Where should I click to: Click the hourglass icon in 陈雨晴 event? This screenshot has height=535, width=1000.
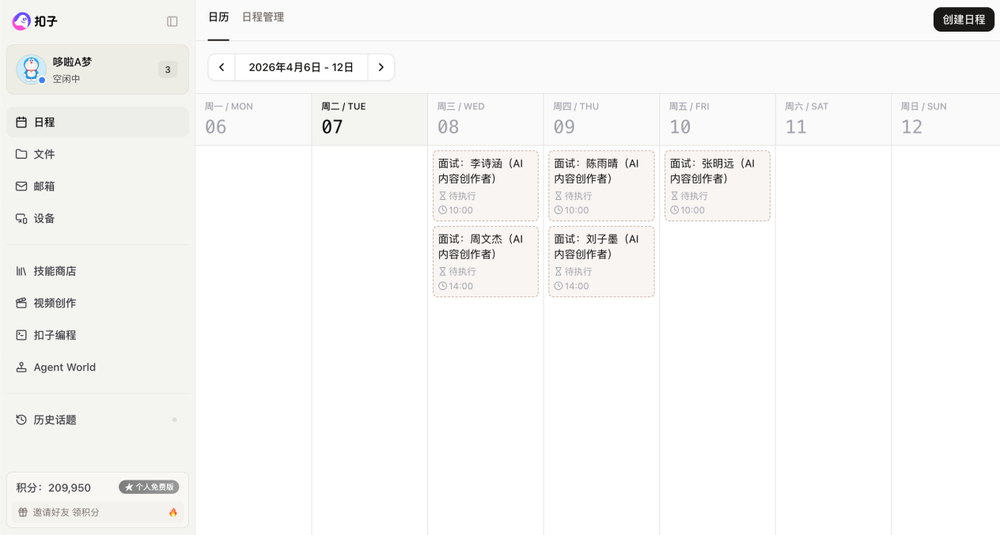pyautogui.click(x=559, y=196)
